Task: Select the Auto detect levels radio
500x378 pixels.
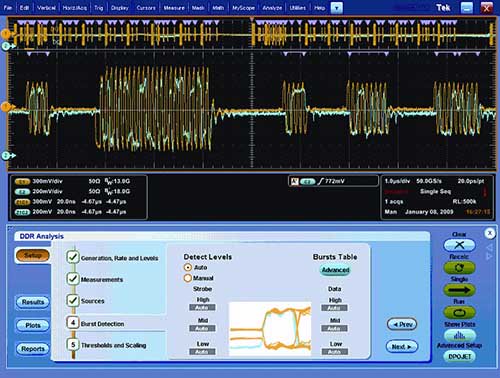Action: point(188,267)
